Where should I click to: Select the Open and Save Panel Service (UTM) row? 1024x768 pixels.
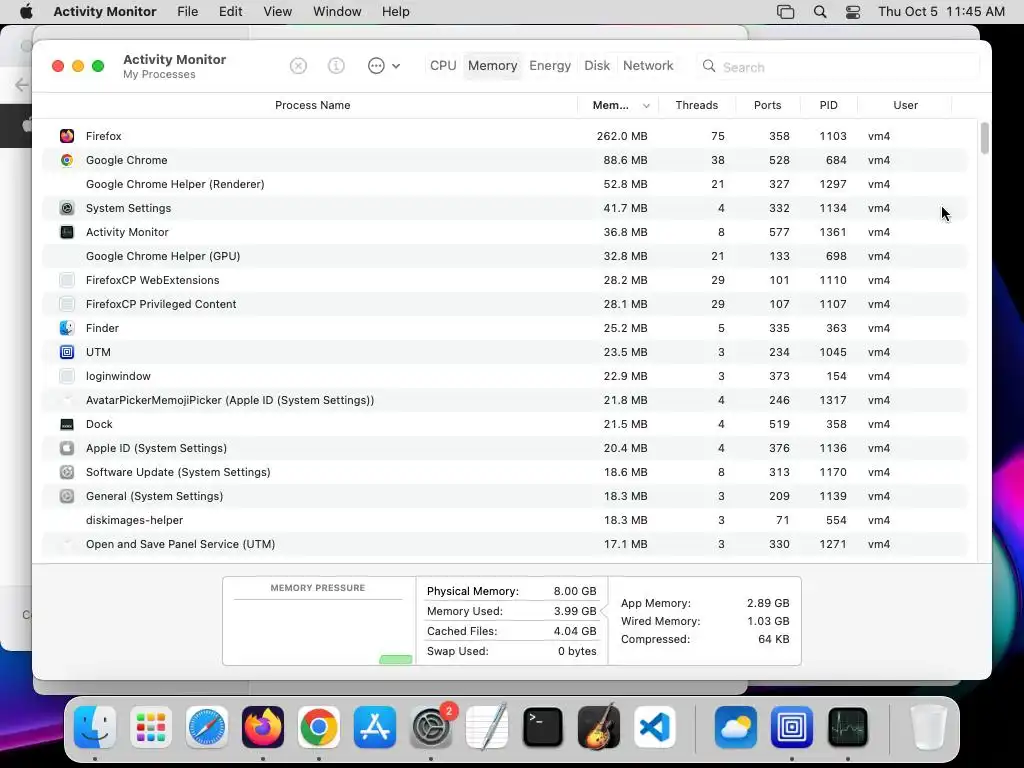point(504,544)
